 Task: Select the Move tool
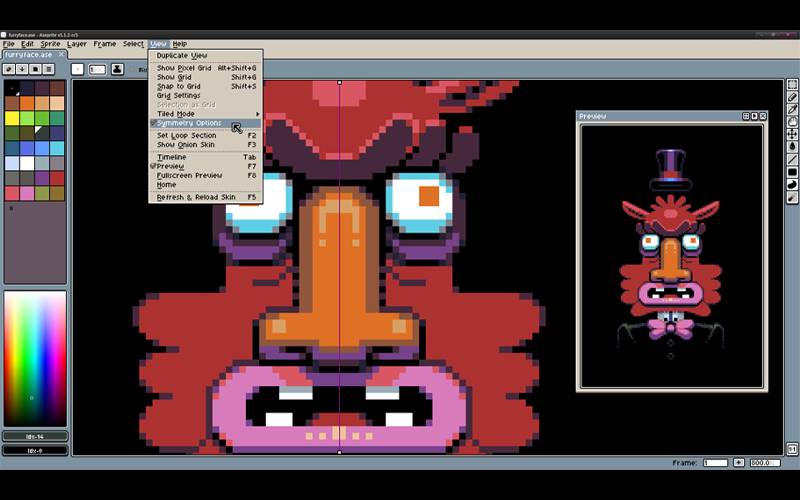click(x=792, y=134)
